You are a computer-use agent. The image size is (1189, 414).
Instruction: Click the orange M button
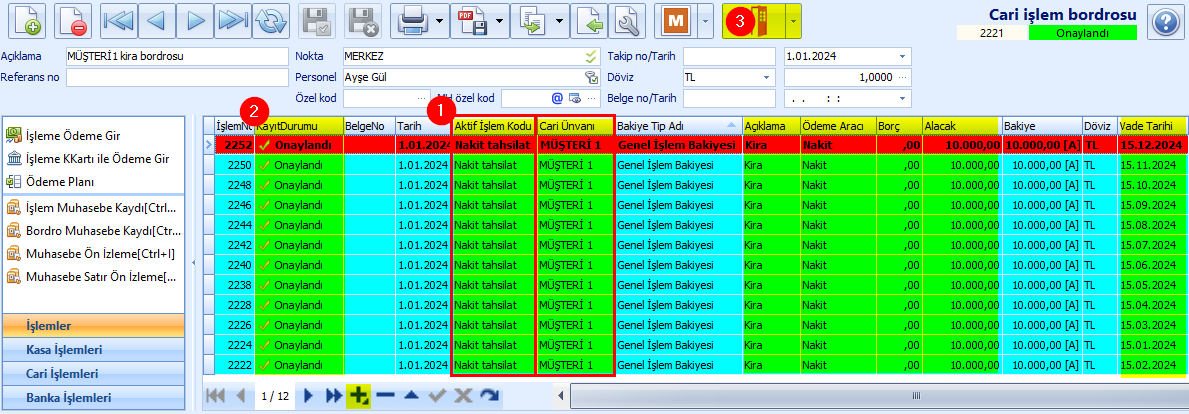[x=678, y=20]
